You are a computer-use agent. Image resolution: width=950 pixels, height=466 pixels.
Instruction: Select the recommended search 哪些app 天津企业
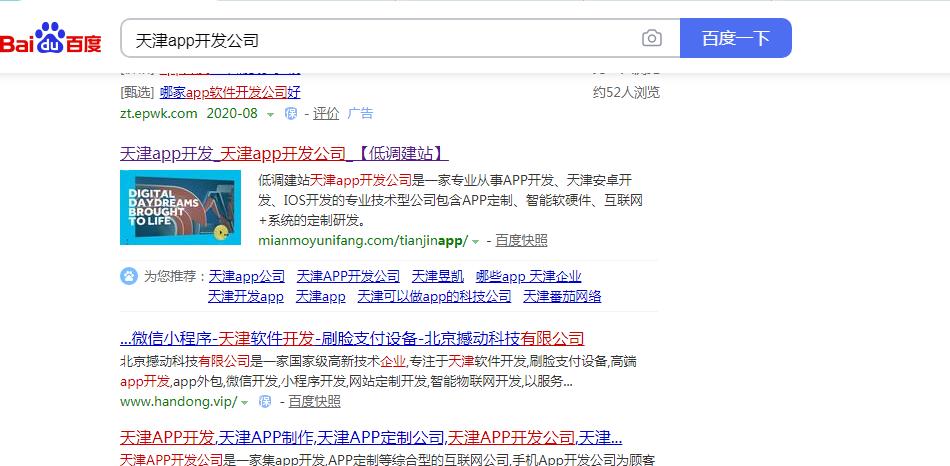coord(528,276)
